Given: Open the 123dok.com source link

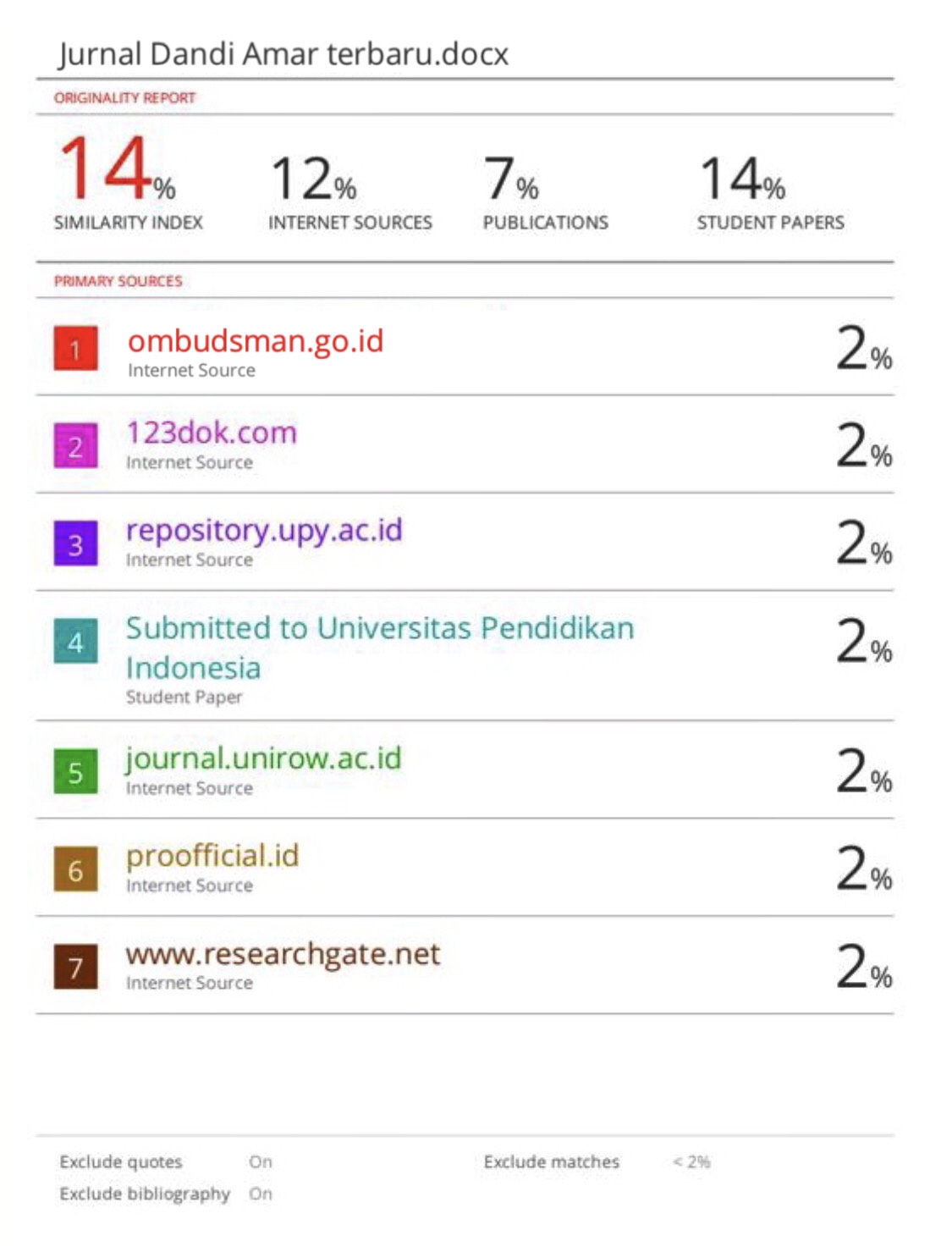Looking at the screenshot, I should [x=212, y=433].
